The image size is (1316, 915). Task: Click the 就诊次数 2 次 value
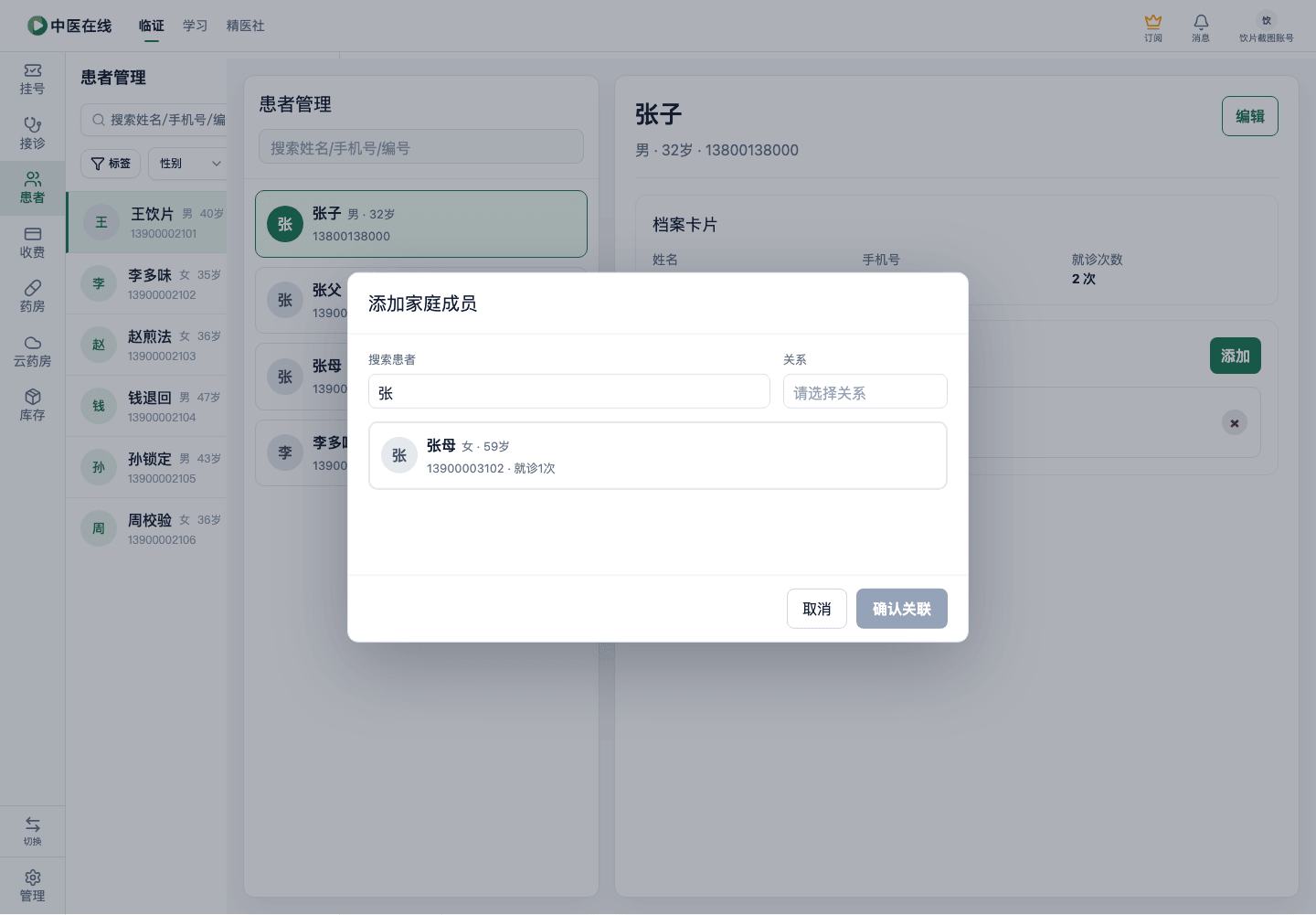(1084, 279)
